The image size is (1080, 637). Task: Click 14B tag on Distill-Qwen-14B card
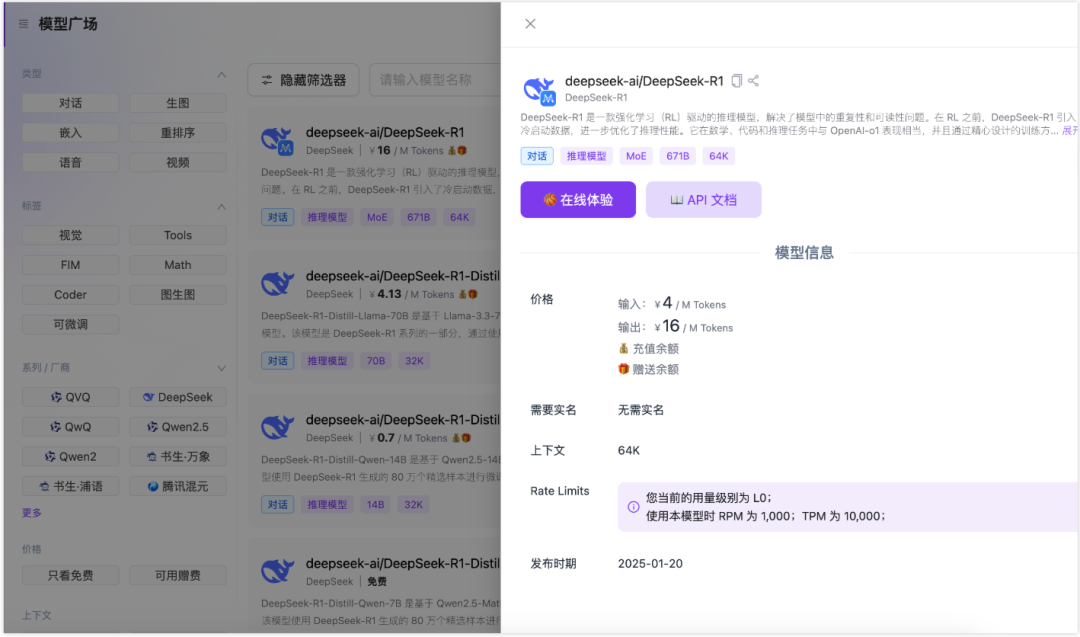375,505
